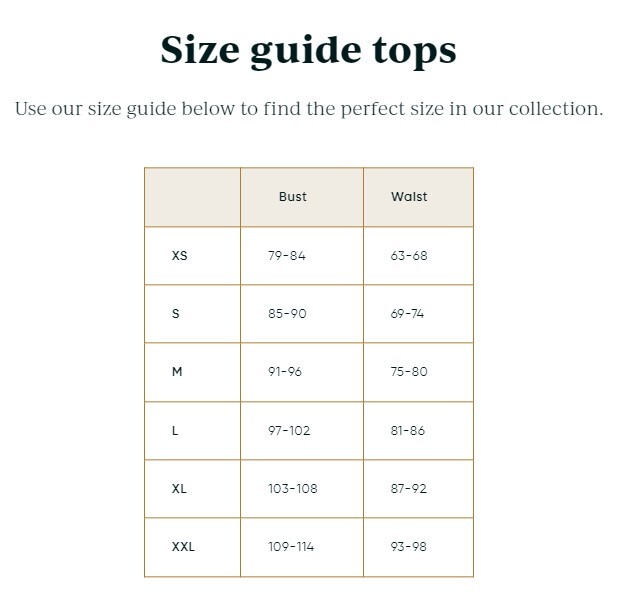Click the 79-84 bust measurement
Viewport: 625px width, 595px height.
coord(287,256)
